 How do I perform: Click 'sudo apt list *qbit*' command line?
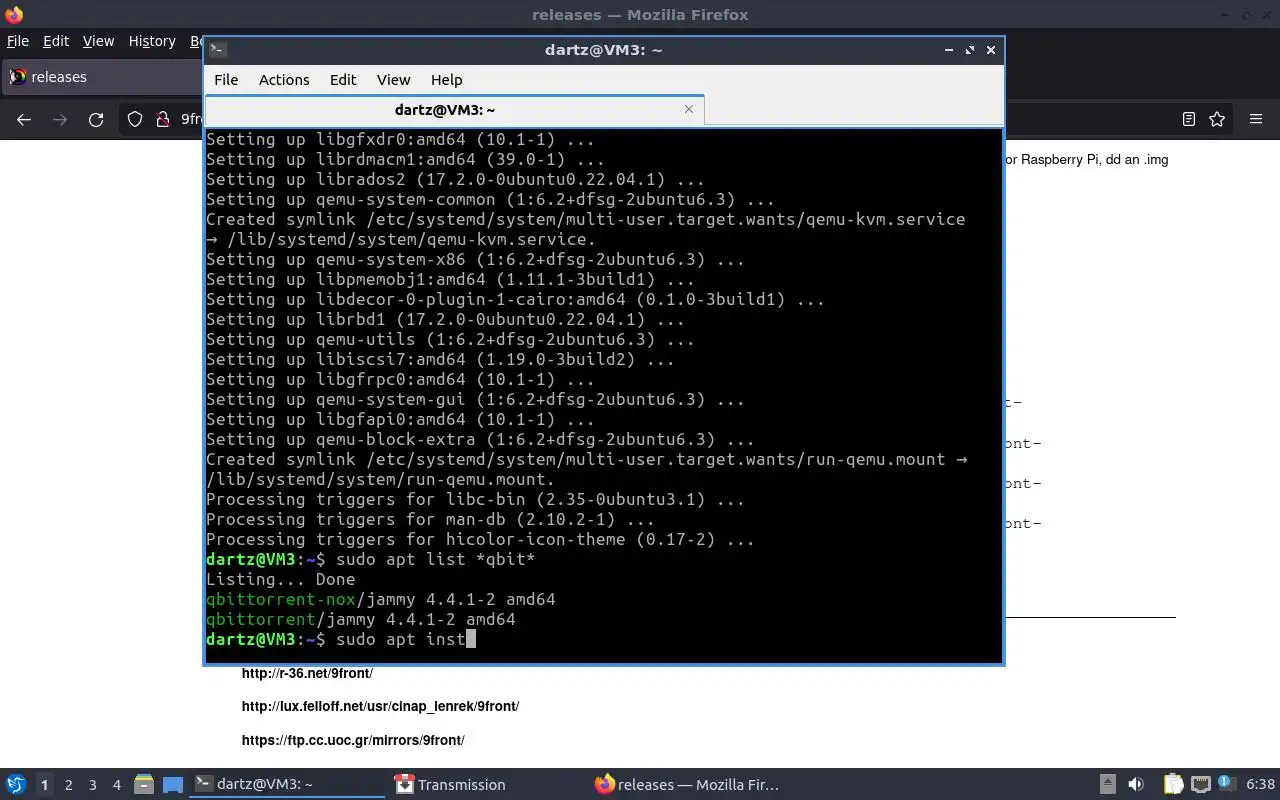tap(435, 559)
